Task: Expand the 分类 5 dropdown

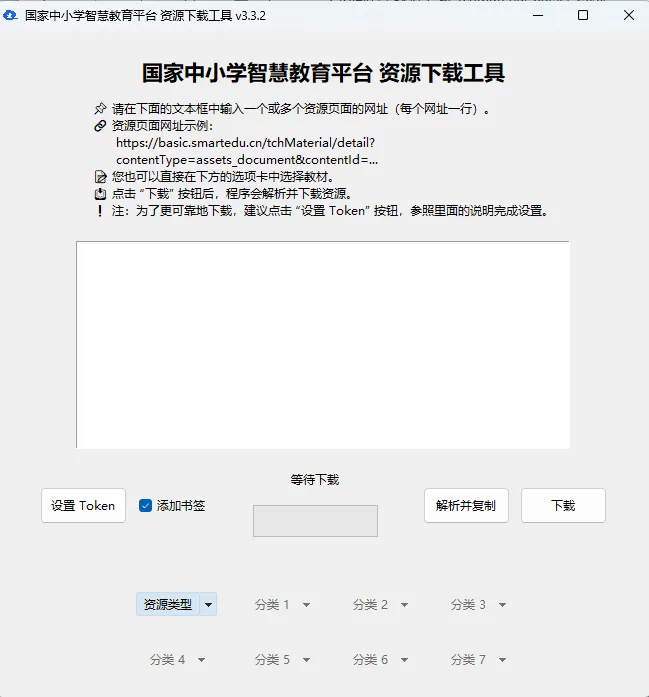Action: [282, 660]
